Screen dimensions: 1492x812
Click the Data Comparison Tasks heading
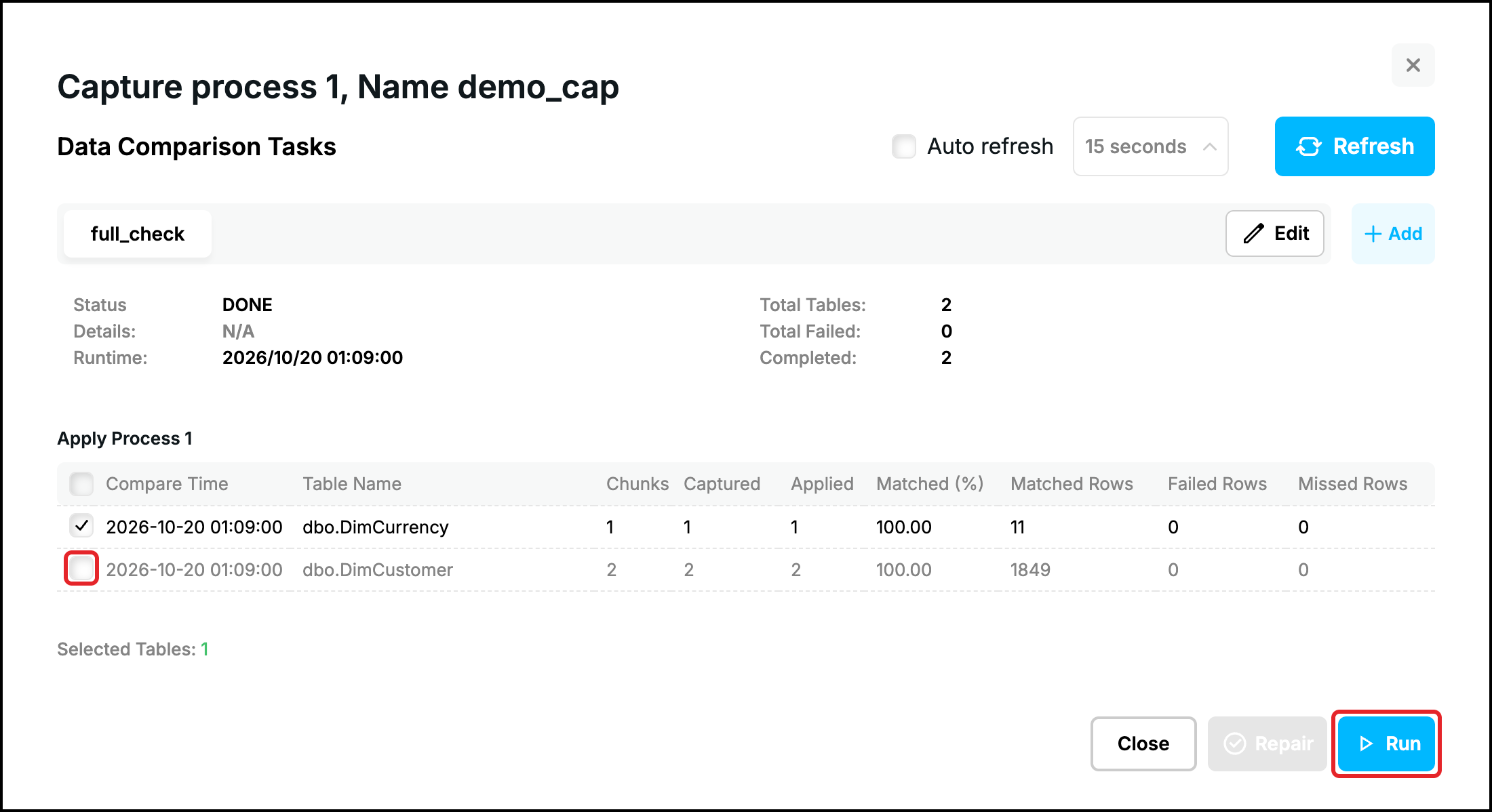pos(197,147)
